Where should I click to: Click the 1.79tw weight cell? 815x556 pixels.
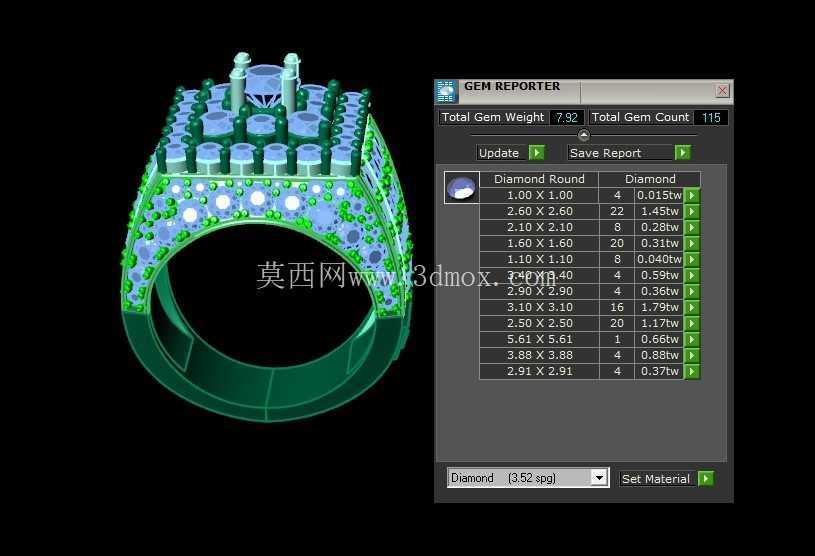coord(659,308)
